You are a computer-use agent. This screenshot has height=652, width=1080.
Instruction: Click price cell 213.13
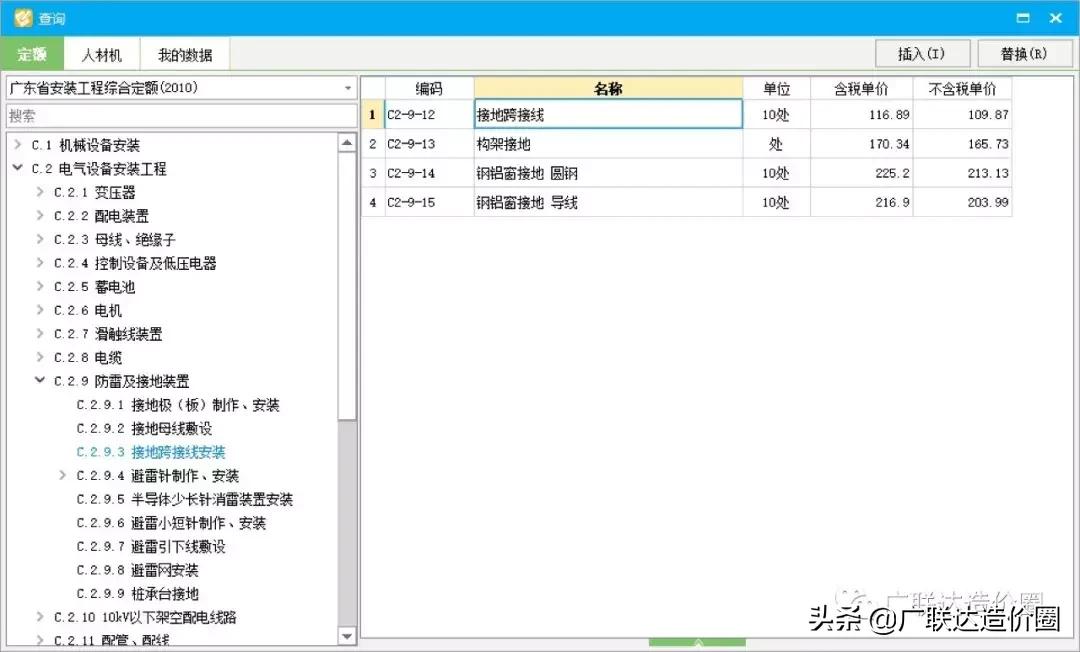tap(962, 173)
